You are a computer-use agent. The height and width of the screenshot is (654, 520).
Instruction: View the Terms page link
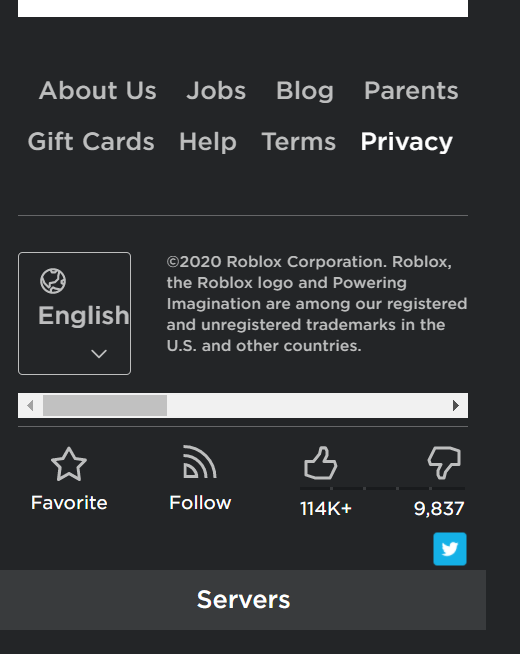coord(299,141)
